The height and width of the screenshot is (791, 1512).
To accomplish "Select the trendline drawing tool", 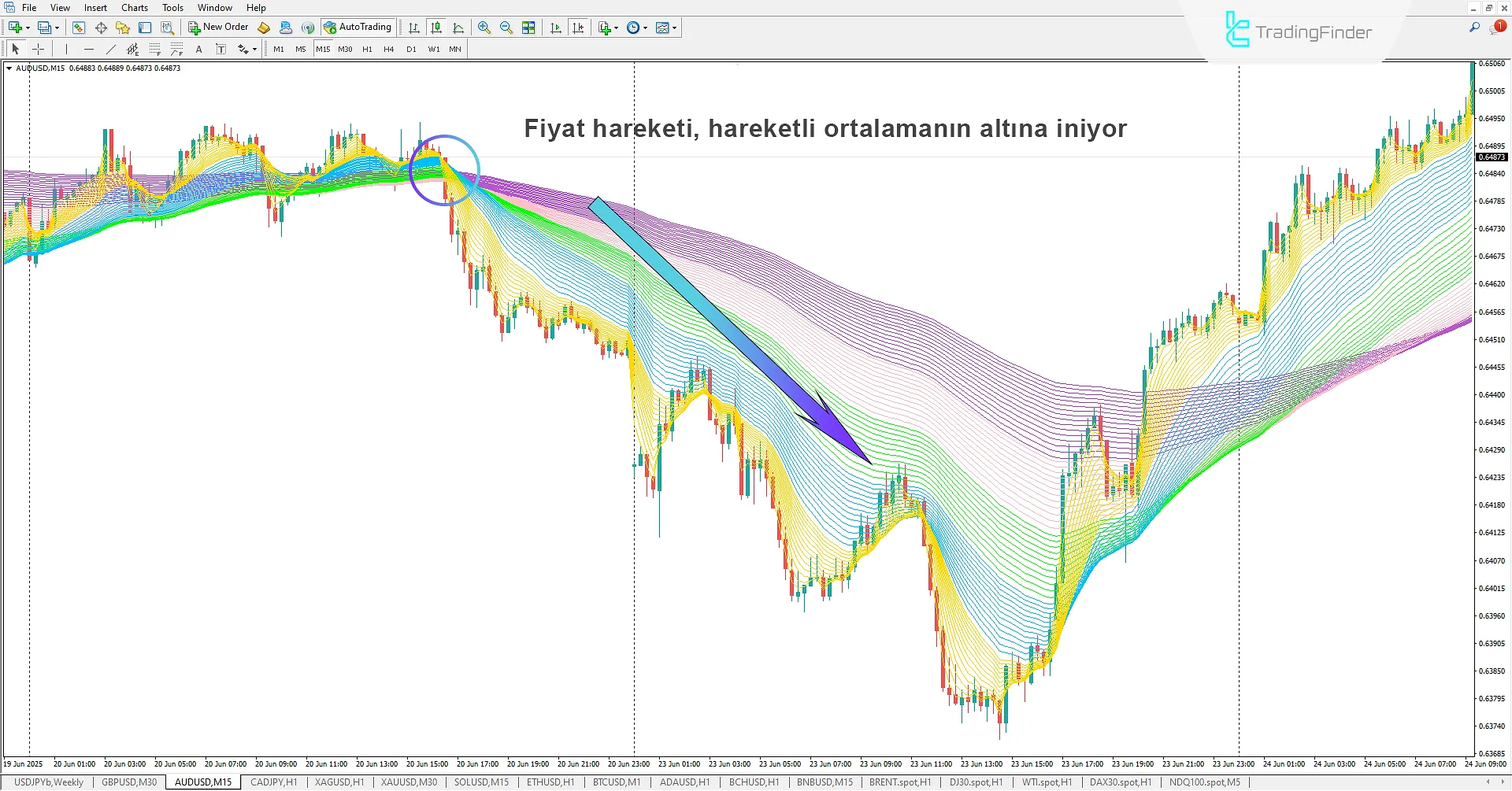I will coord(110,49).
